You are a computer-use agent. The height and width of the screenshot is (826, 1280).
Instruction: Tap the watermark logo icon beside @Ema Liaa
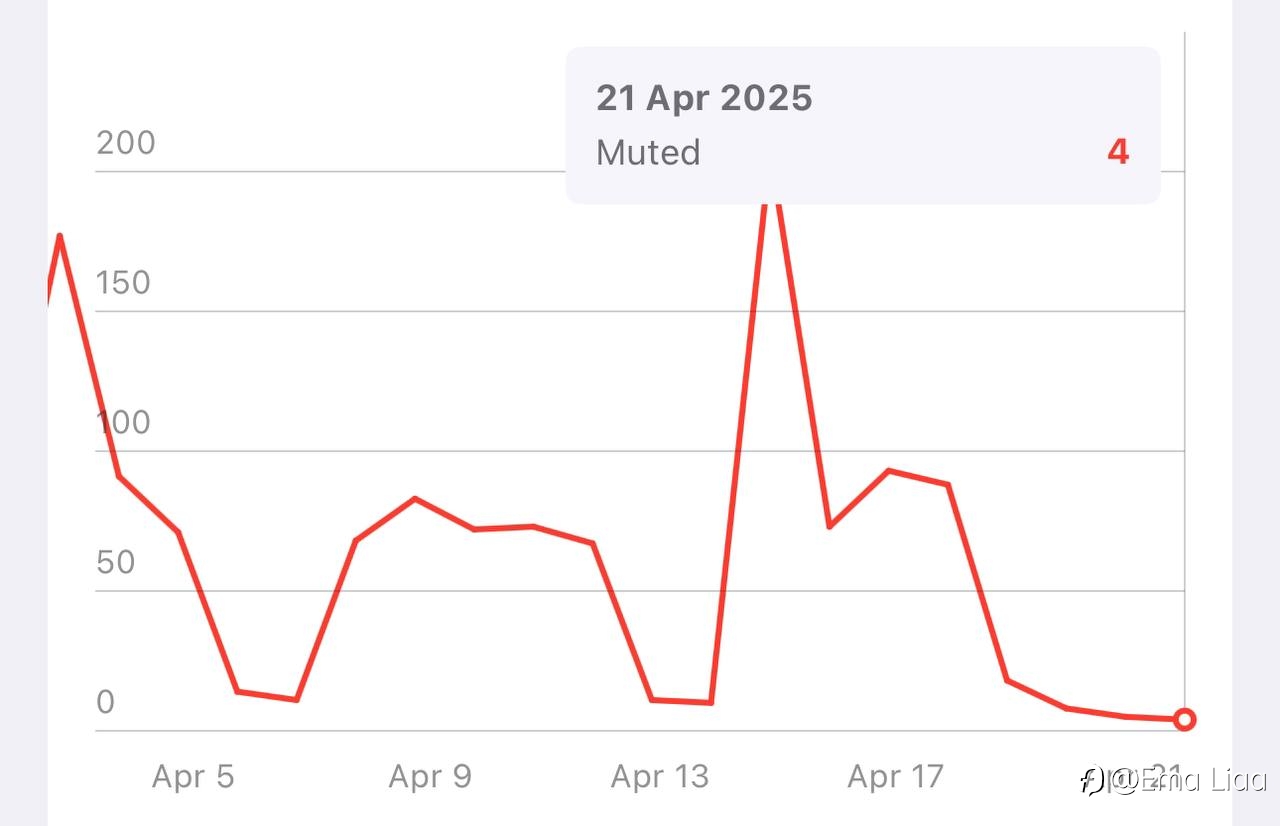point(1092,780)
